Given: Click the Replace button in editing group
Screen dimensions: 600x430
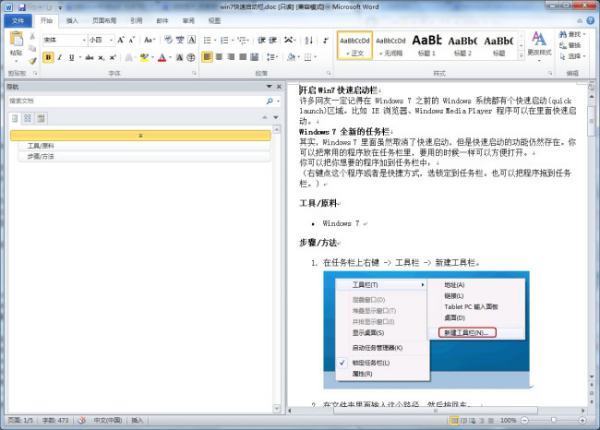Looking at the screenshot, I should (x=570, y=46).
